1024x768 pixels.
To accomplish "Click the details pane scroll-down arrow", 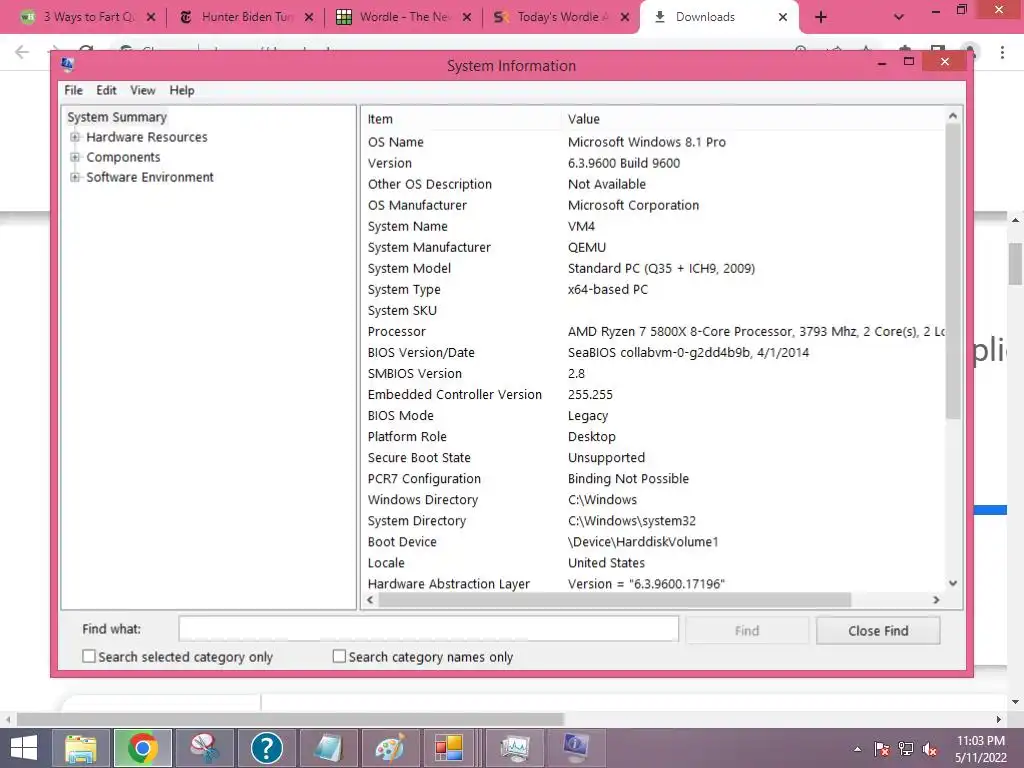I will pos(953,583).
